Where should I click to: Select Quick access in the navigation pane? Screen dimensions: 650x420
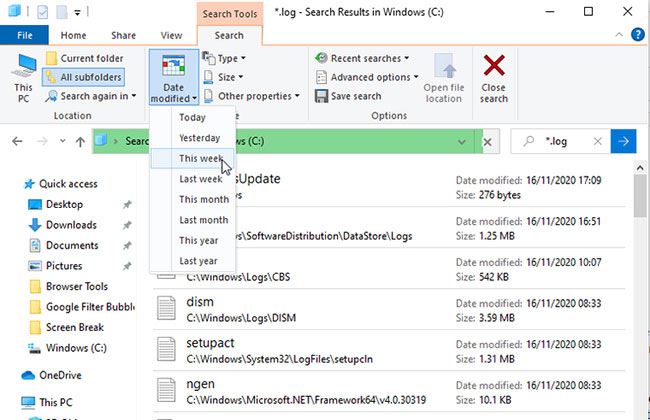(61, 184)
